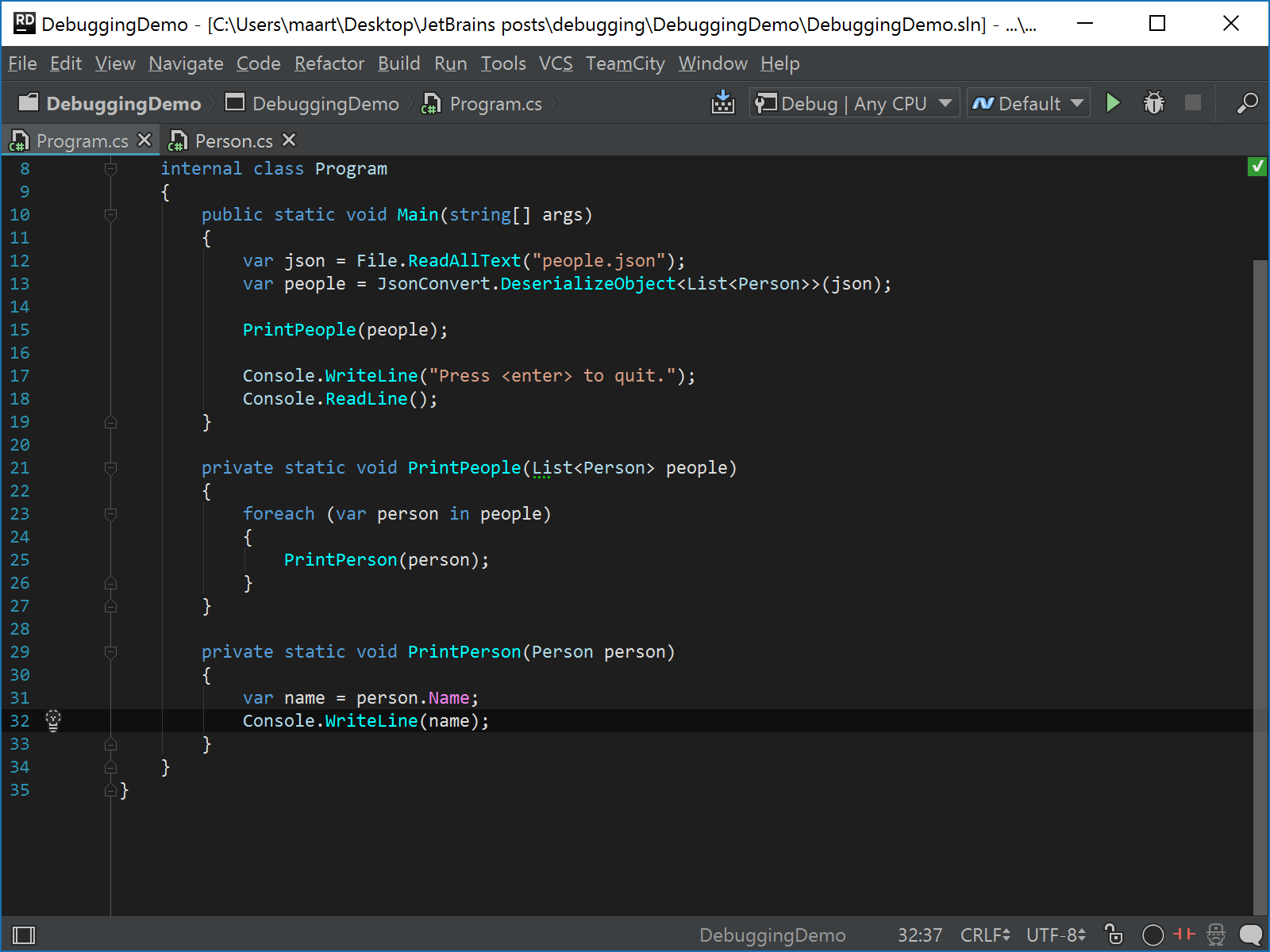Open Search Everywhere magnifier icon

pyautogui.click(x=1247, y=103)
